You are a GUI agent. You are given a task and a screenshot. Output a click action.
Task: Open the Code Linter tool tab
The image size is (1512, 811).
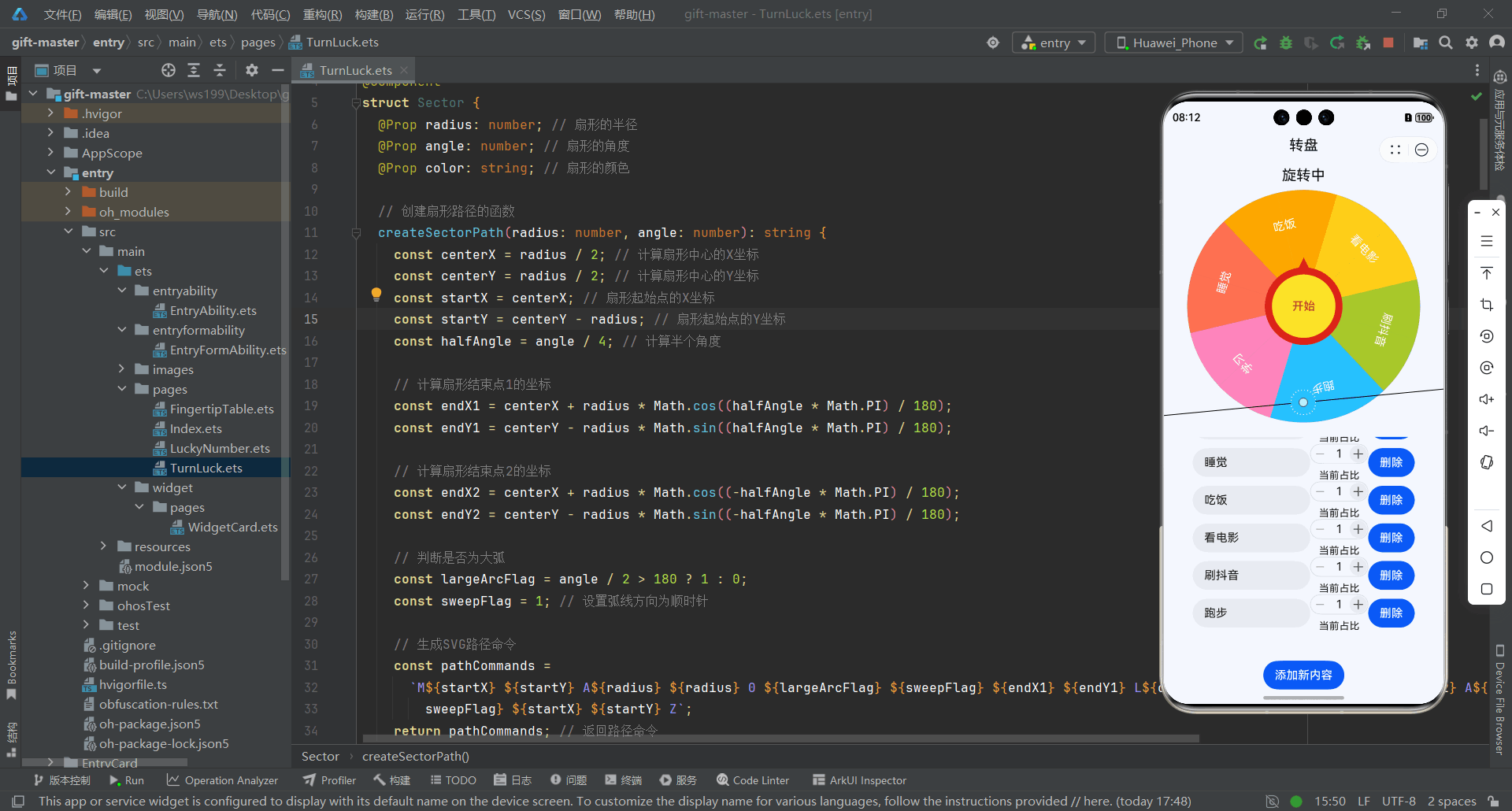(753, 780)
